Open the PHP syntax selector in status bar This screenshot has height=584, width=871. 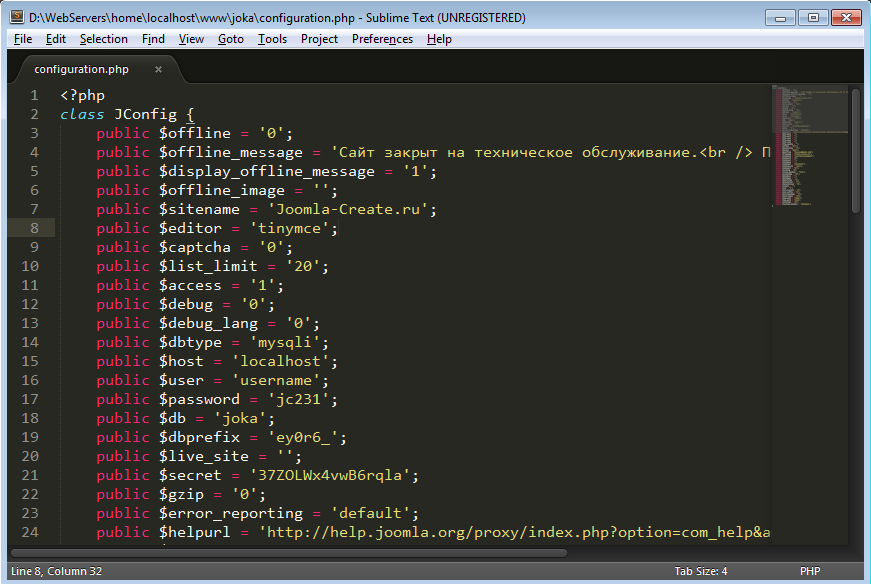810,571
